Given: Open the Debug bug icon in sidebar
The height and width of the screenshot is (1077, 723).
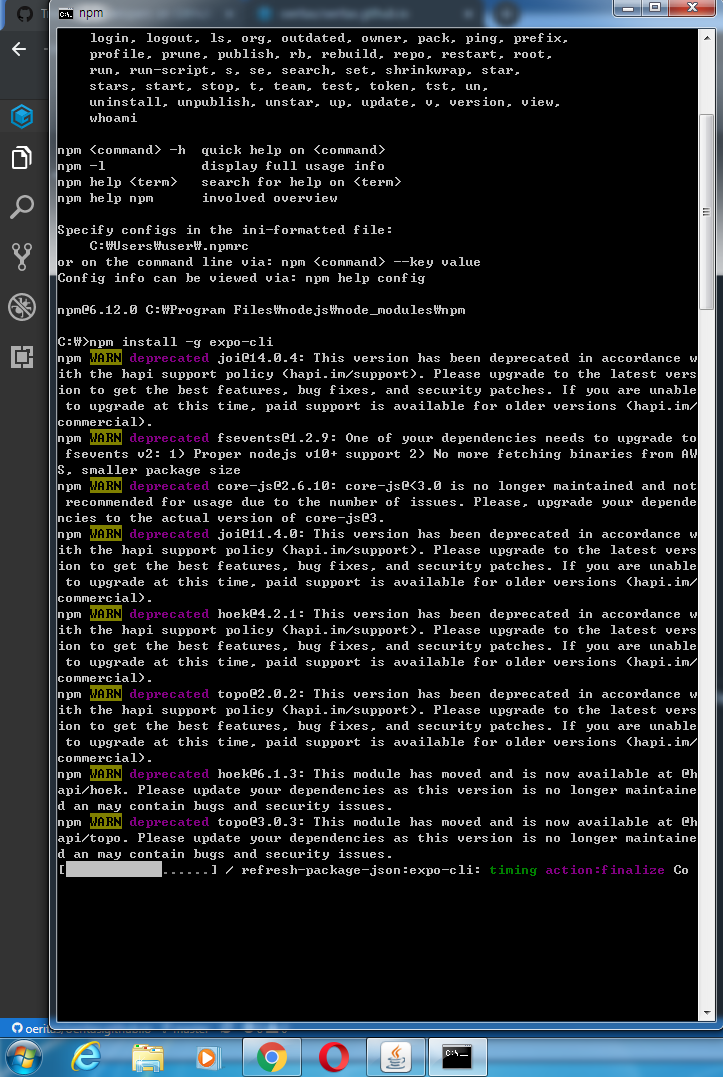Looking at the screenshot, I should point(22,307).
